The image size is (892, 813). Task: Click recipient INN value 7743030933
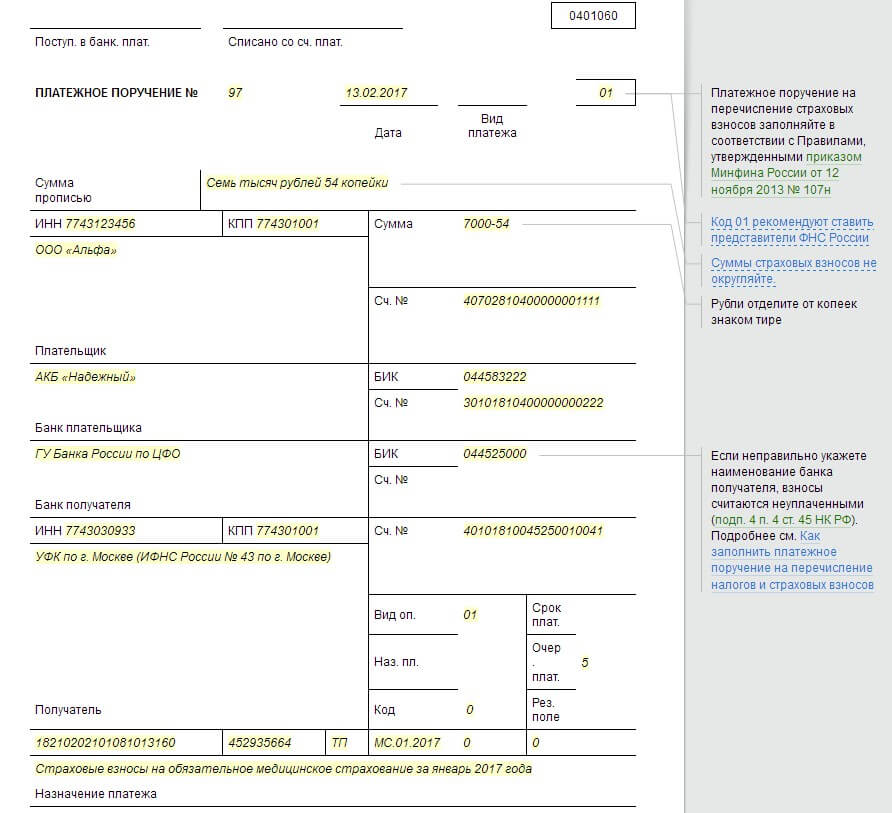click(100, 531)
